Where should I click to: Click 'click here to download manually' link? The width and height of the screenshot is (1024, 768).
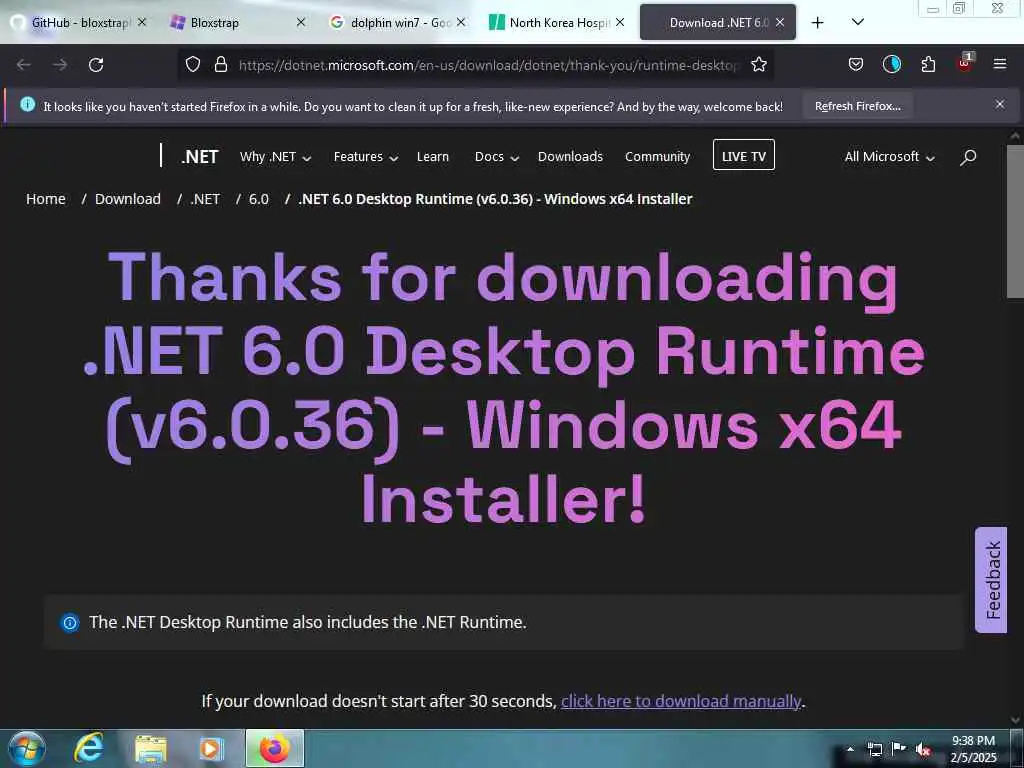(680, 701)
